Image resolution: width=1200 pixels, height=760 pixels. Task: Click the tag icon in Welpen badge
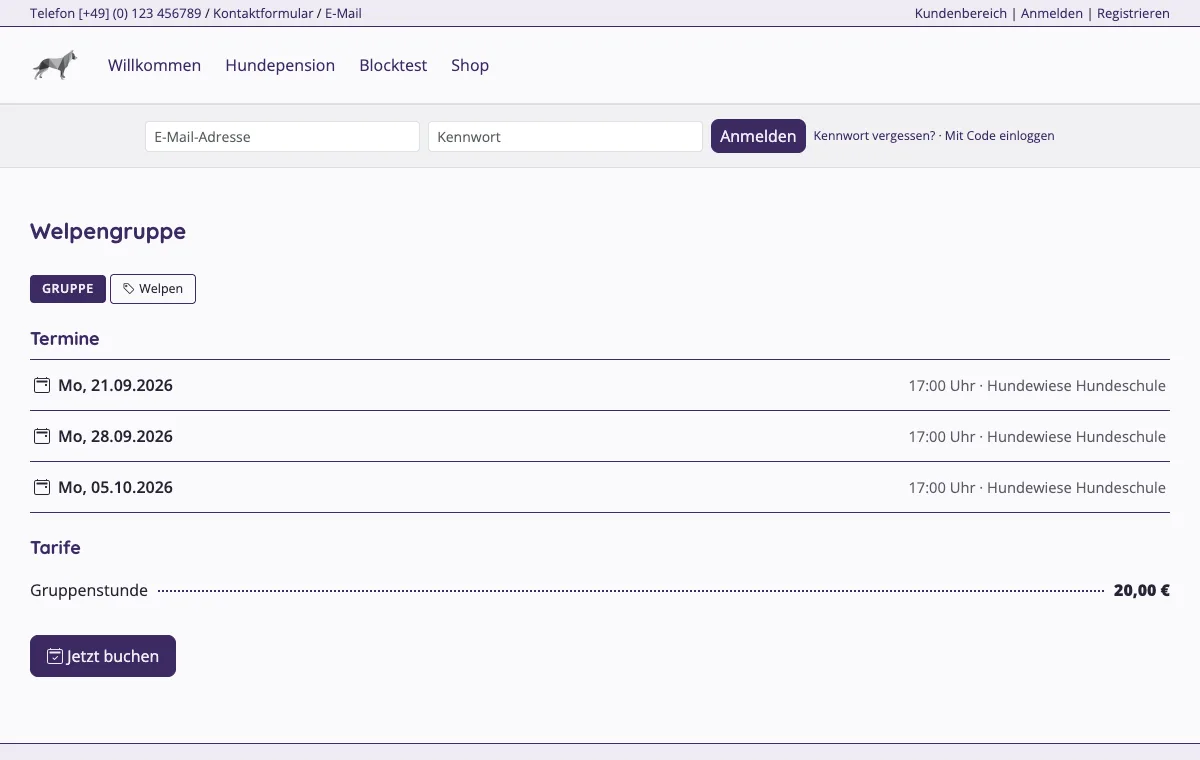pos(129,289)
